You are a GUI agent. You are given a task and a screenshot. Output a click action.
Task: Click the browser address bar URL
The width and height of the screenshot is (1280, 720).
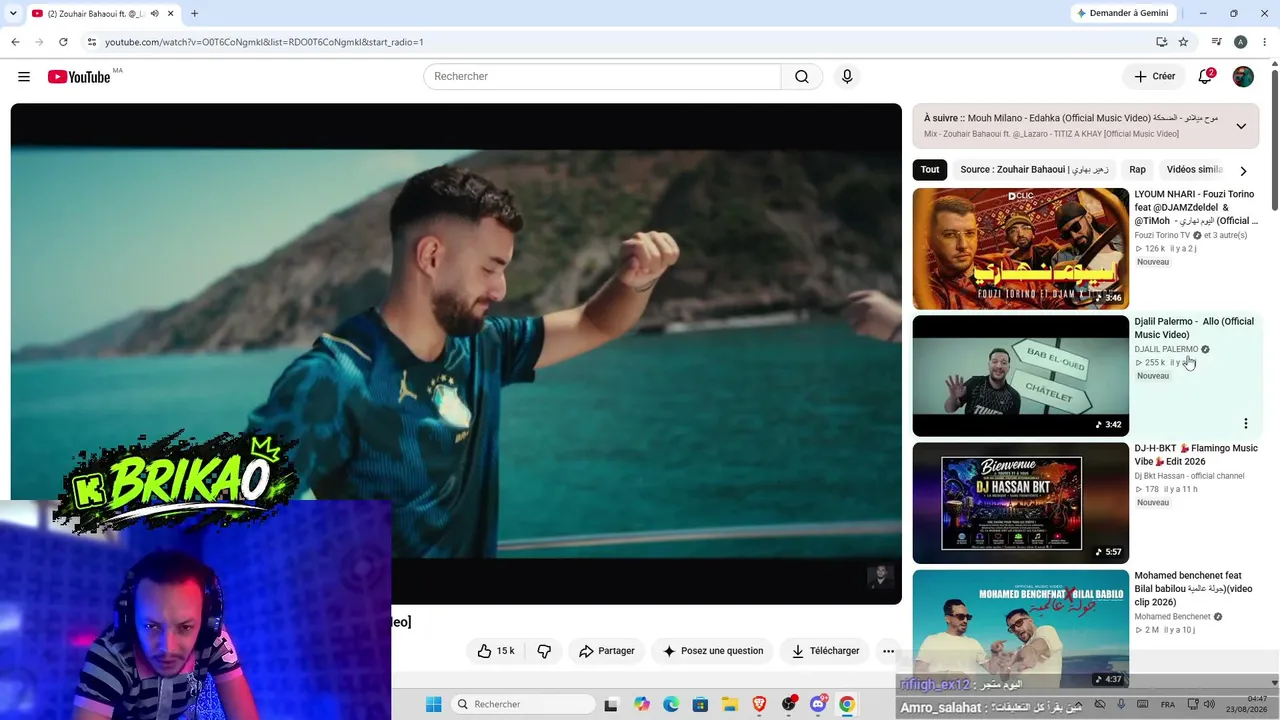click(264, 42)
